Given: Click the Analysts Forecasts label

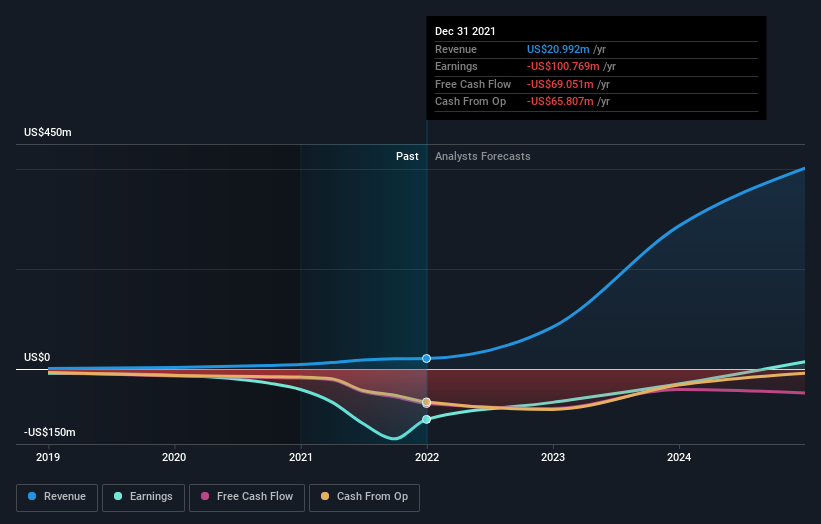Looking at the screenshot, I should pyautogui.click(x=483, y=157).
